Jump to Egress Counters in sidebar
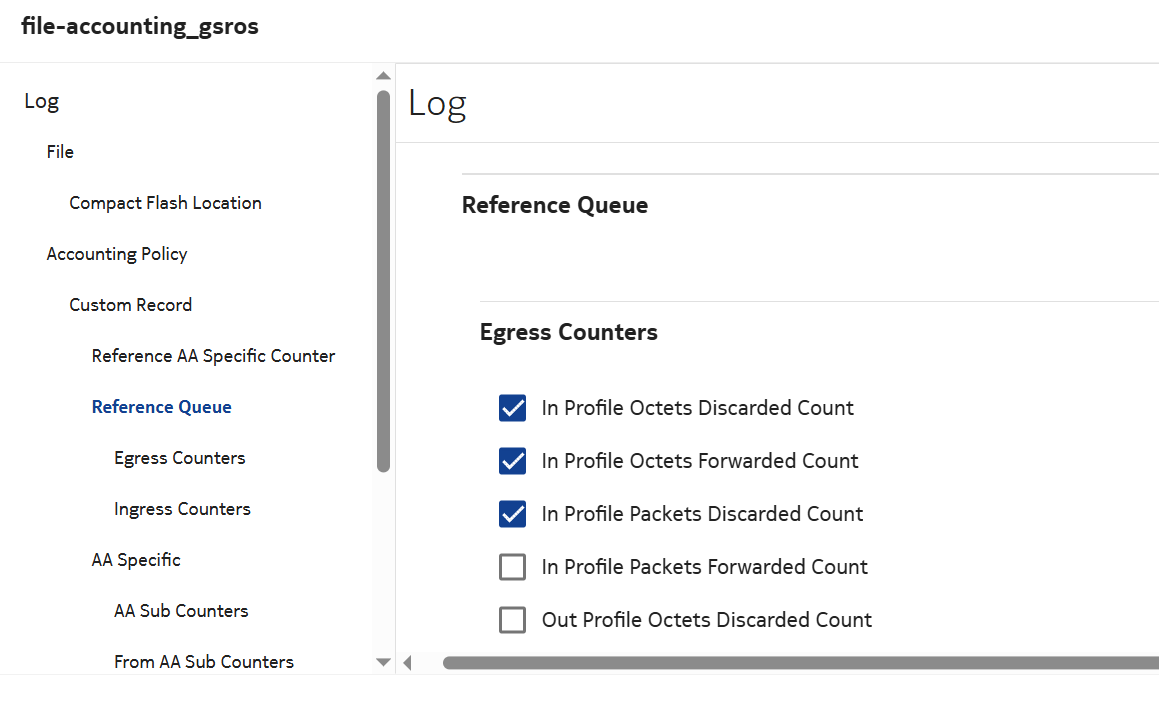 (179, 458)
